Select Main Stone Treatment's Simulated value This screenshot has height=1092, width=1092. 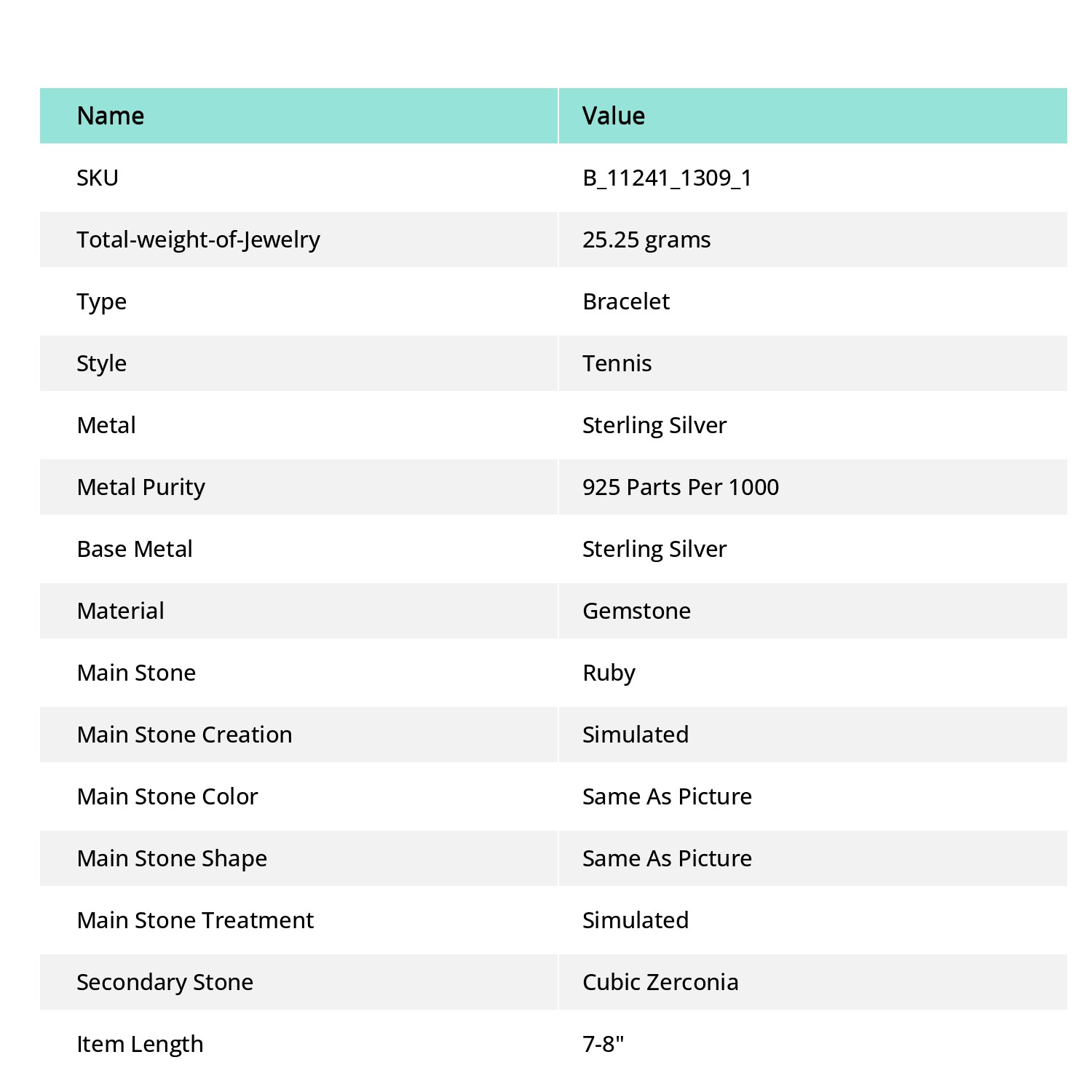tap(636, 920)
